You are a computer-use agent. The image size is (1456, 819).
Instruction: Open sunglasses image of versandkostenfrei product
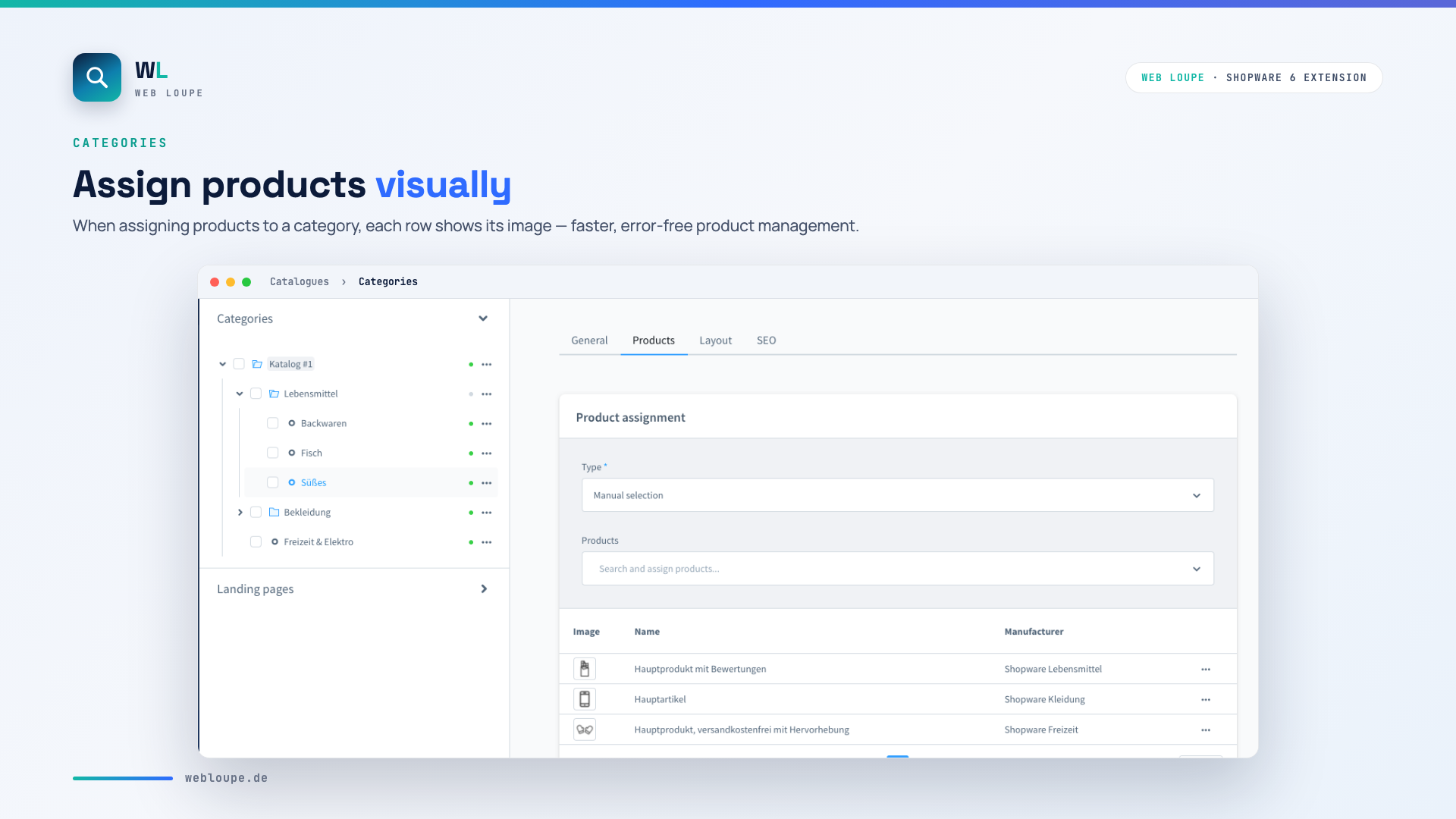585,730
